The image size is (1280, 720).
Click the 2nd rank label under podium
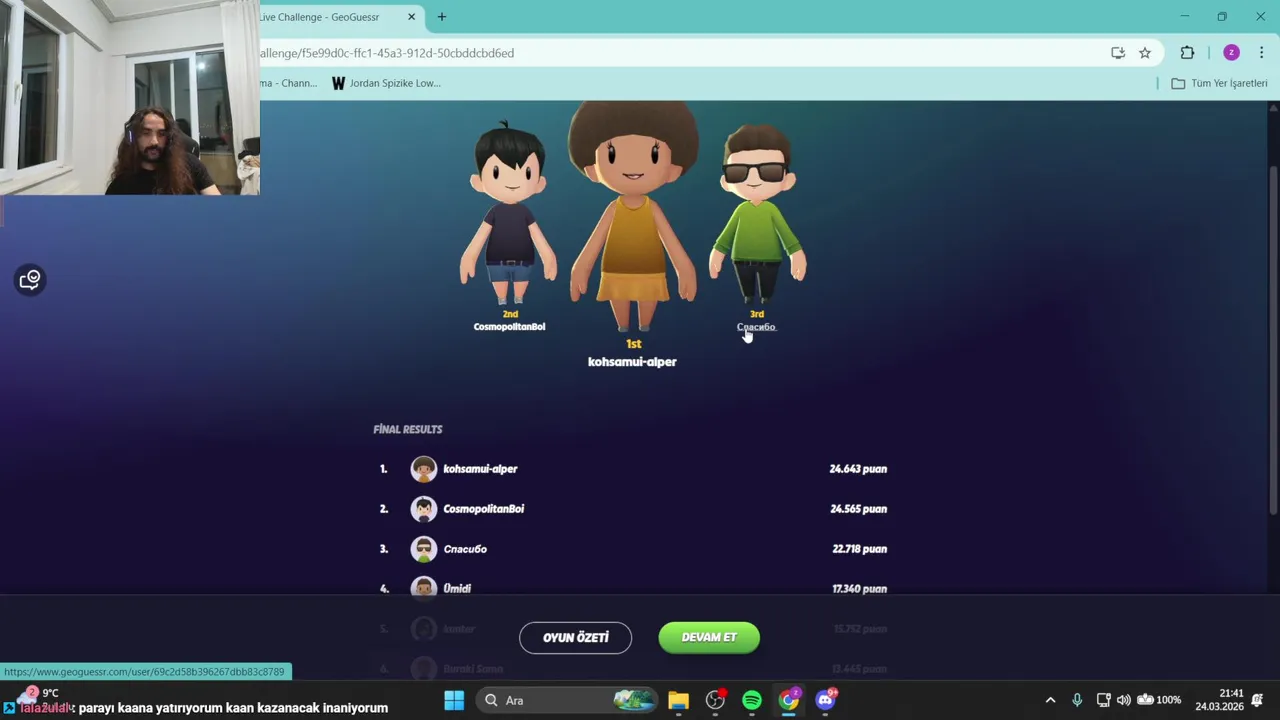point(510,314)
